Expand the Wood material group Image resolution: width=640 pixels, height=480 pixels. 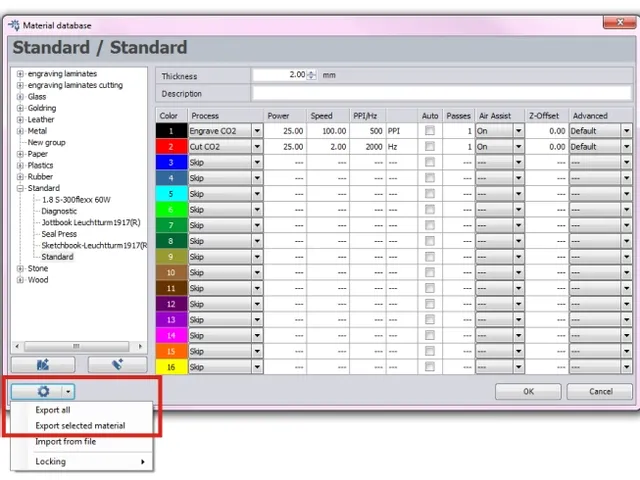point(19,280)
